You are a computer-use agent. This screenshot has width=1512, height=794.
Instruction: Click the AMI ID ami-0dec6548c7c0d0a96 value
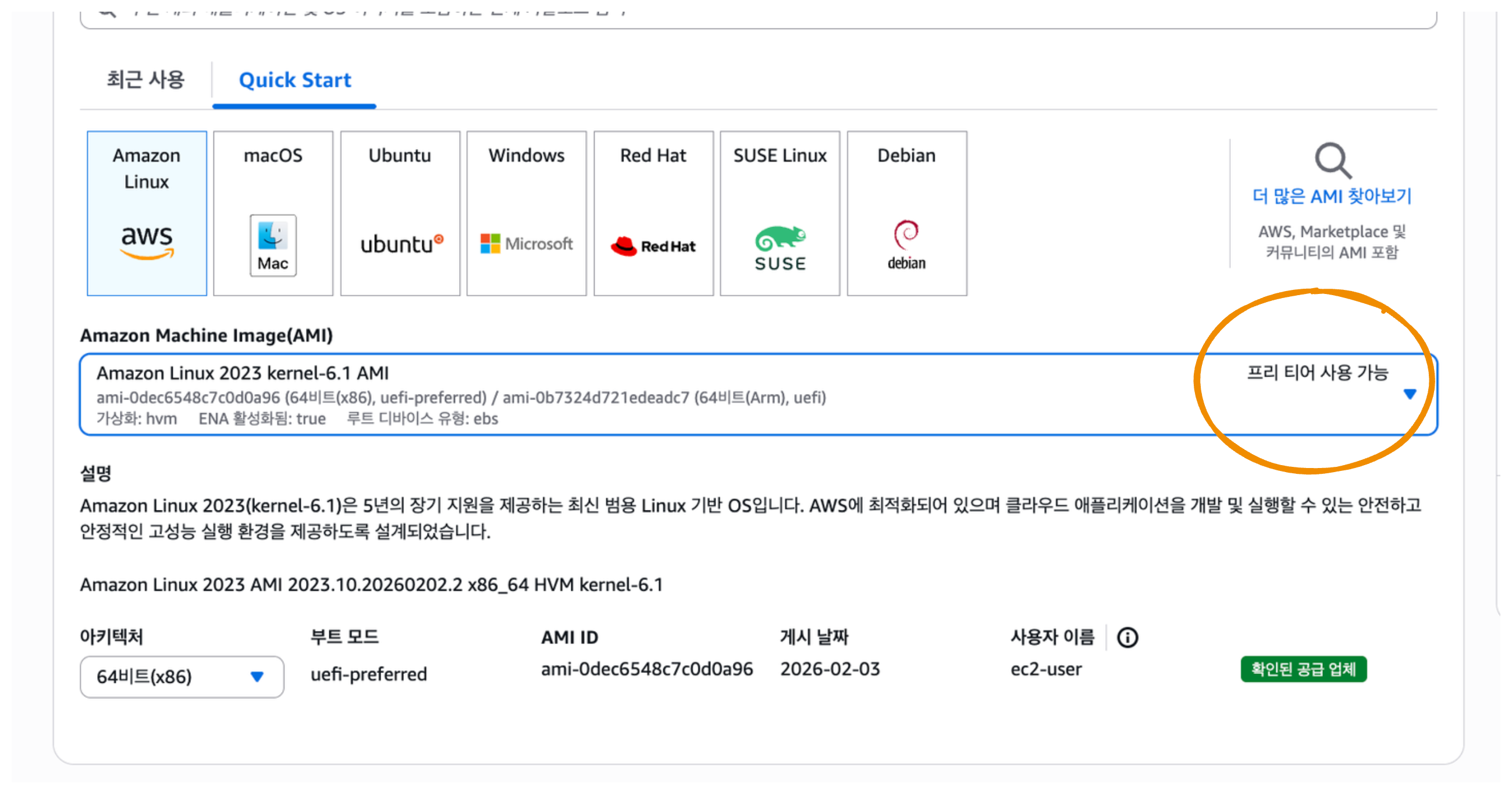click(647, 669)
